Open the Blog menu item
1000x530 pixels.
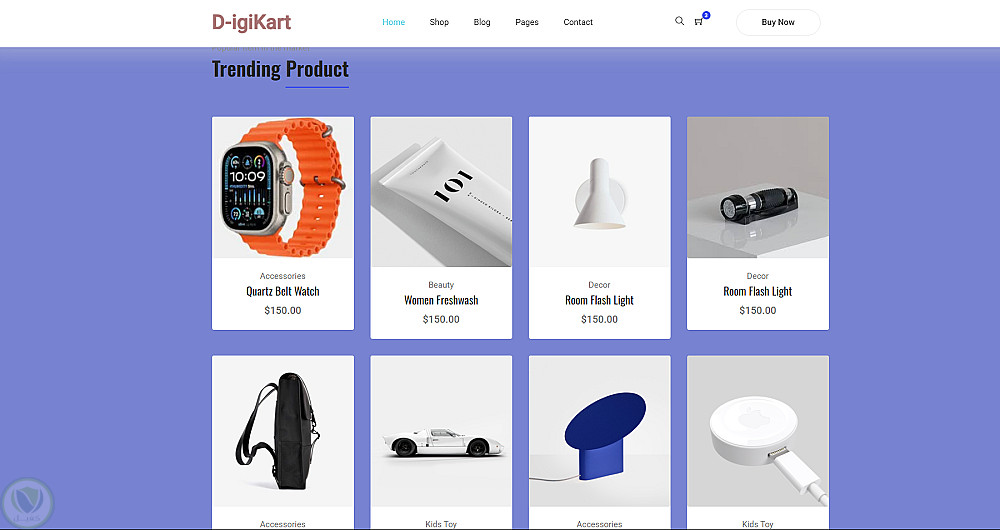pos(482,22)
